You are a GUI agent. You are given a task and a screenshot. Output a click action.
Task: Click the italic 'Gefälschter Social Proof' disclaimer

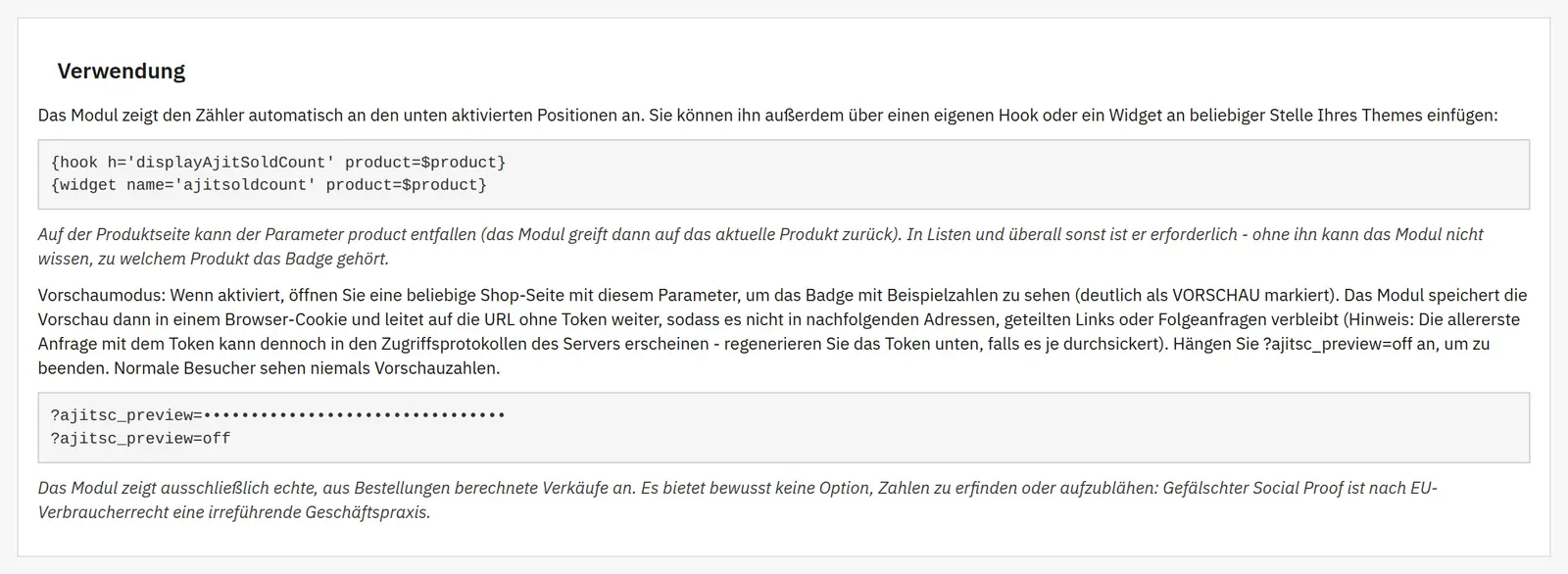click(x=1252, y=488)
